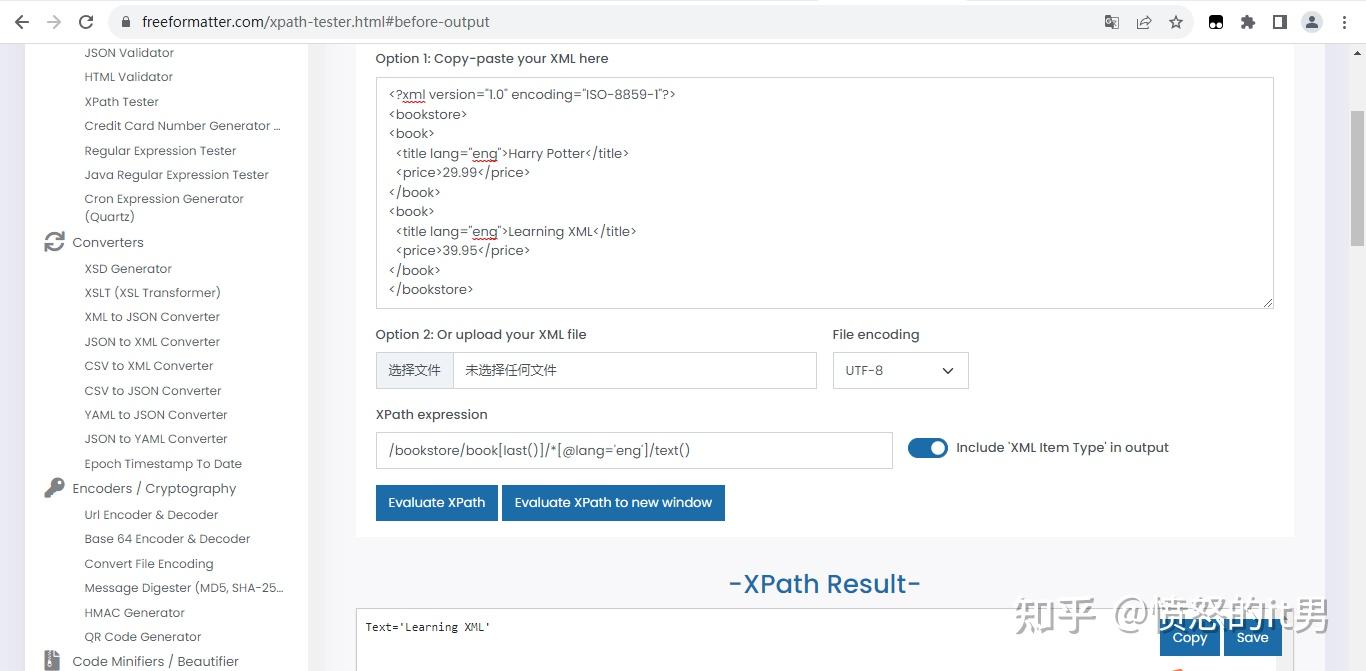Click the Code Minifiers / Beautifier sidebar icon
Image resolution: width=1366 pixels, height=671 pixels.
[x=54, y=659]
